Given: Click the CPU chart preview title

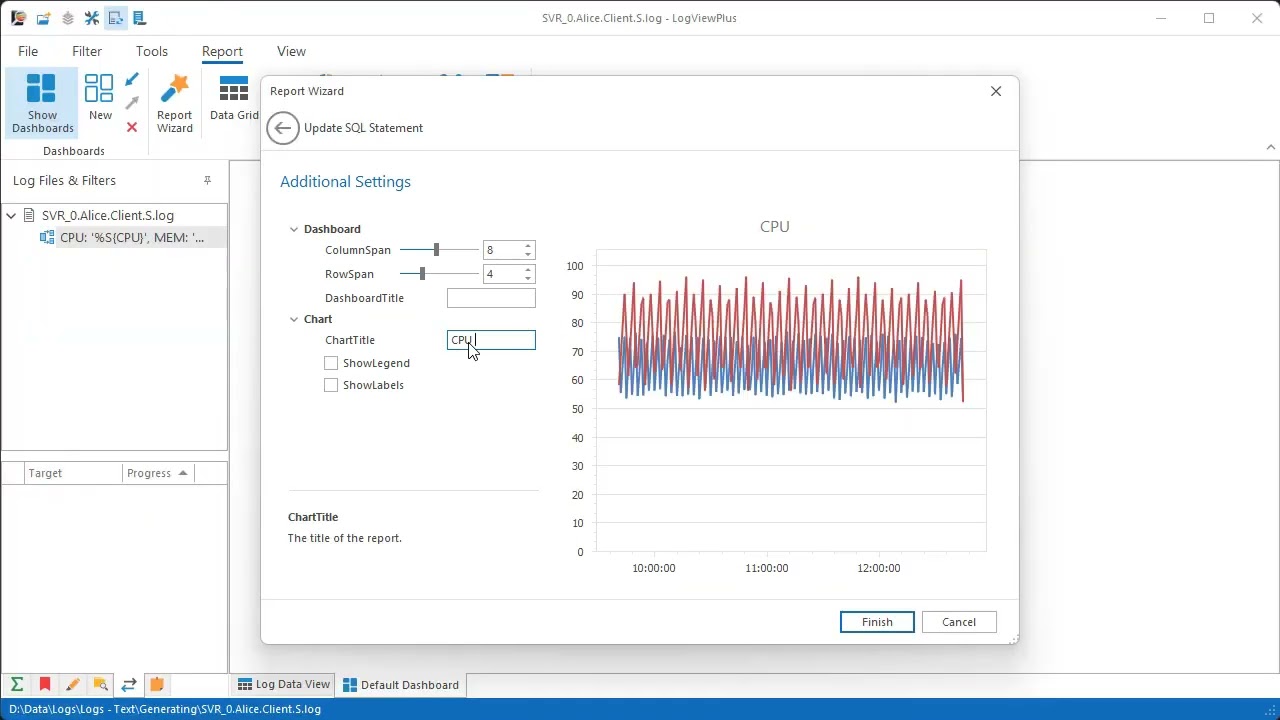Looking at the screenshot, I should pyautogui.click(x=775, y=227).
